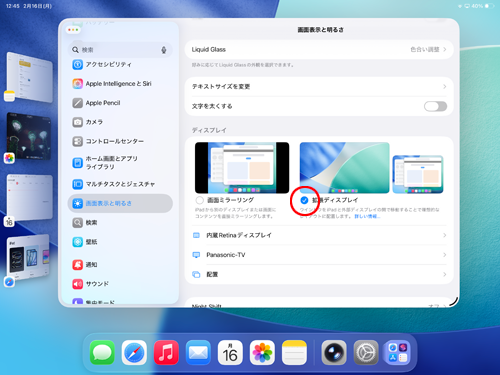Click the Liquid Glass row
Screen dimensions: 500x375
[x=319, y=49]
